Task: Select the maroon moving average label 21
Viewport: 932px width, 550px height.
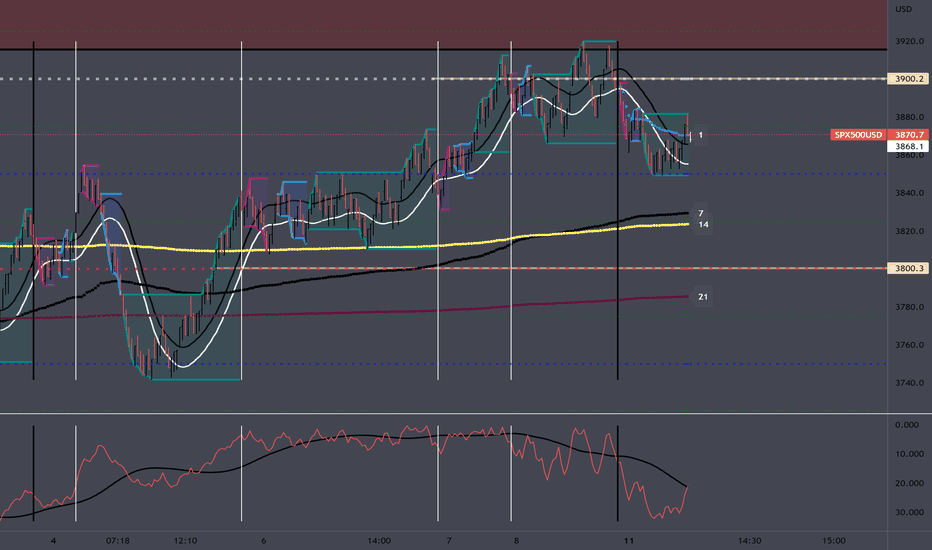Action: pos(703,297)
